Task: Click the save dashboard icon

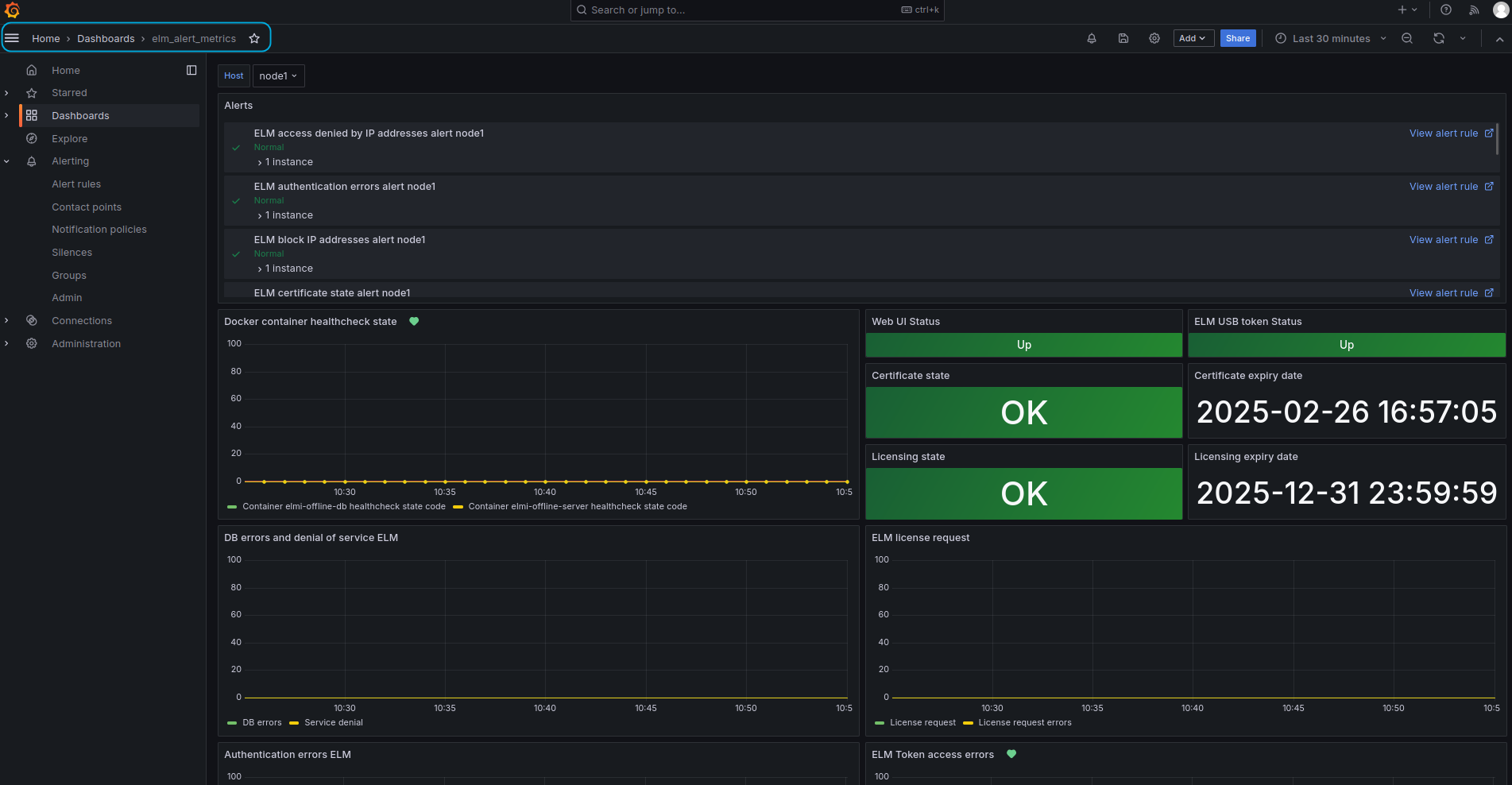Action: click(1123, 38)
